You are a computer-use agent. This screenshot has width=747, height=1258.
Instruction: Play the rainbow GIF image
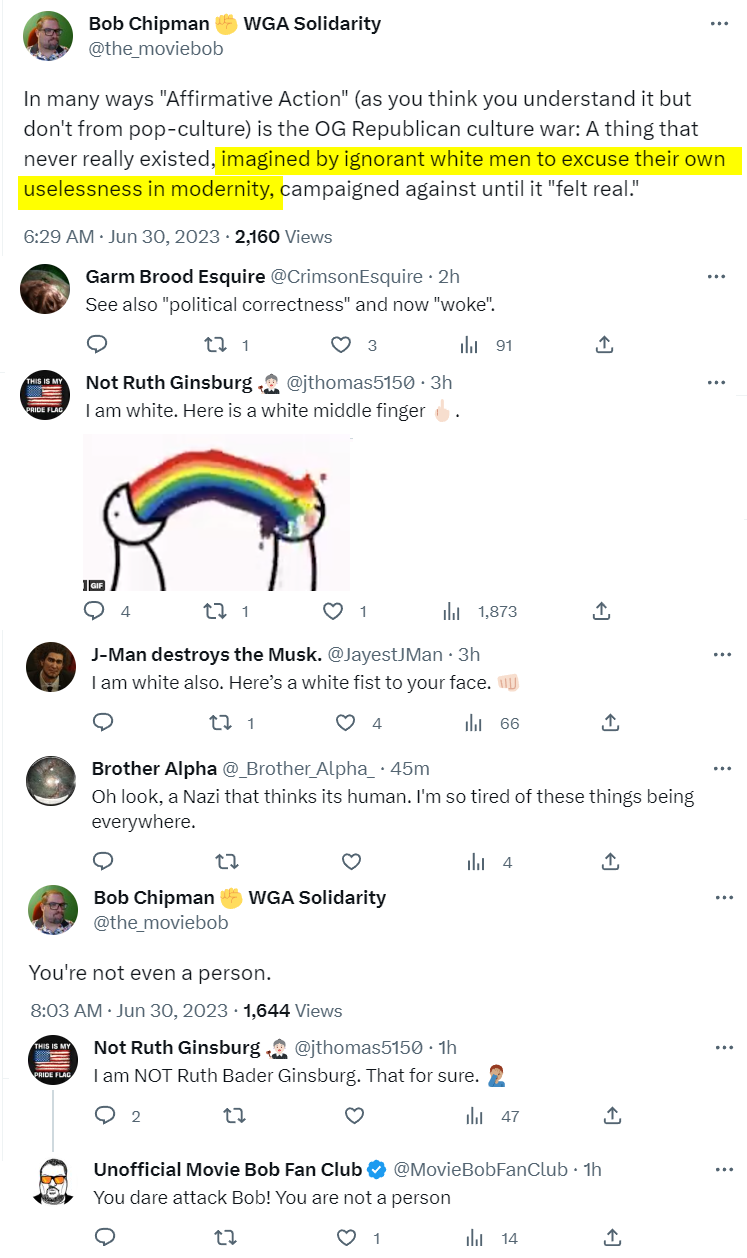click(x=216, y=513)
